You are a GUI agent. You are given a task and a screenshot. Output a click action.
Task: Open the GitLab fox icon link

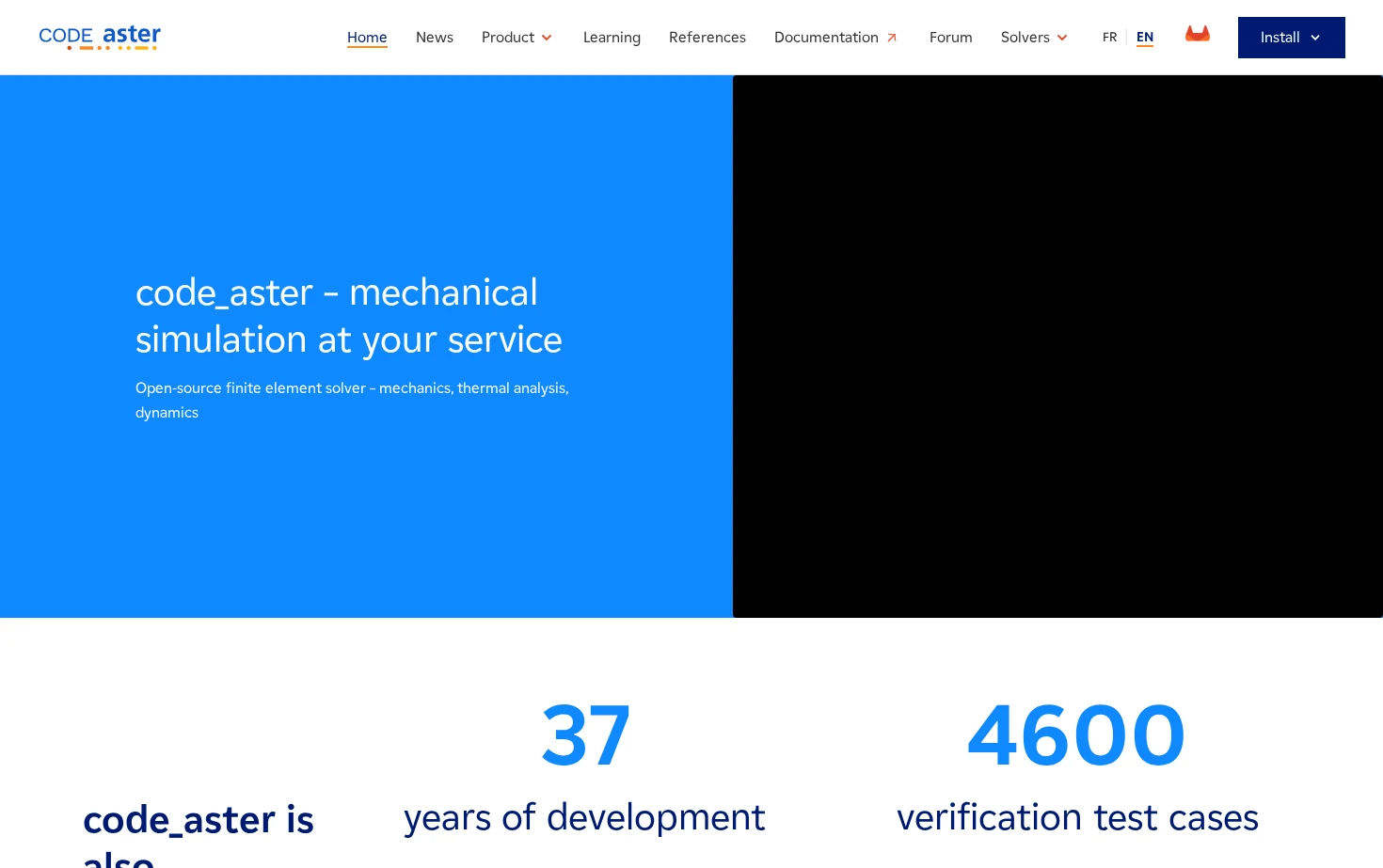click(1197, 34)
